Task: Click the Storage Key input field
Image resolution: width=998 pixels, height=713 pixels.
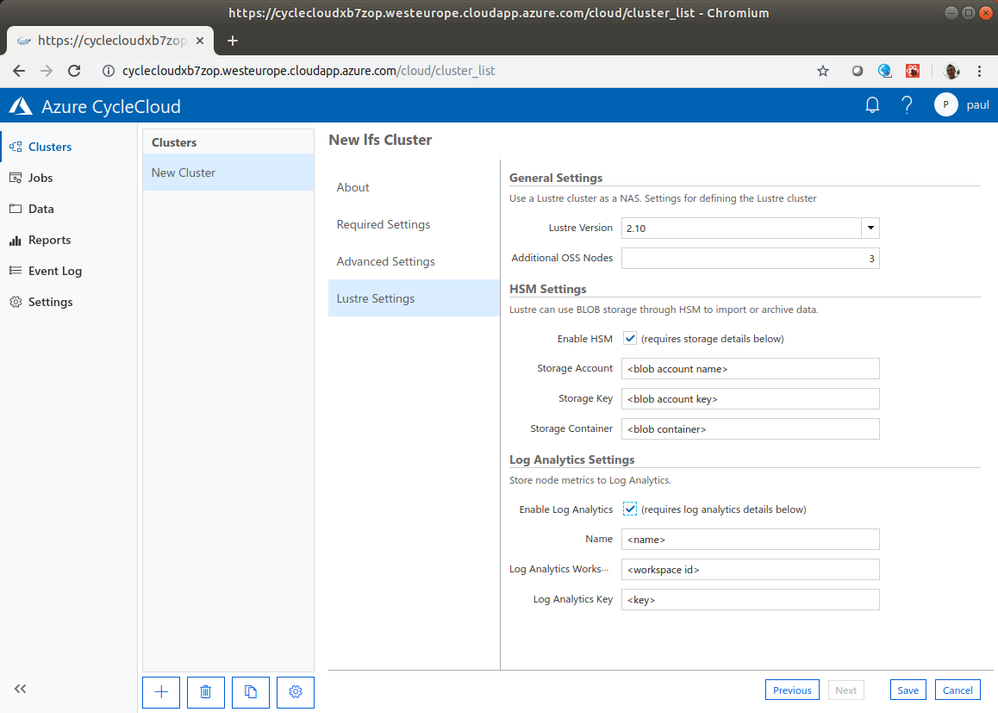Action: (x=750, y=399)
